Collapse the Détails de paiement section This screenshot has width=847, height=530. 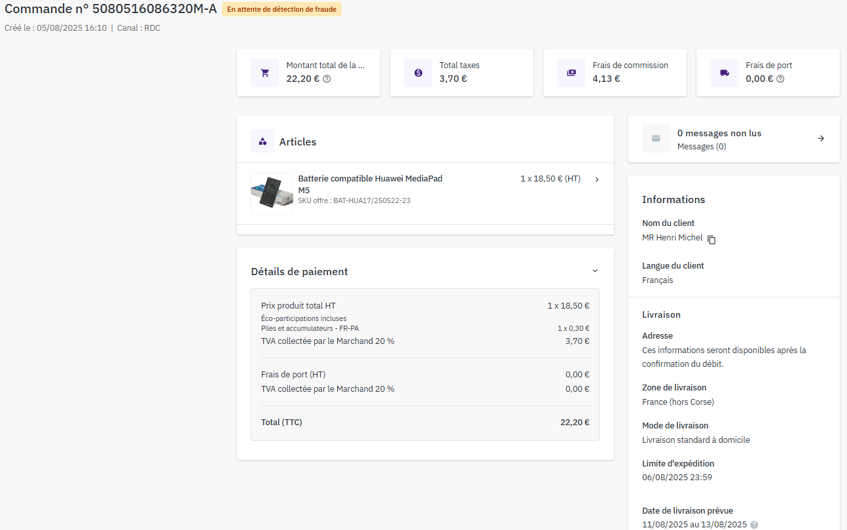[595, 271]
